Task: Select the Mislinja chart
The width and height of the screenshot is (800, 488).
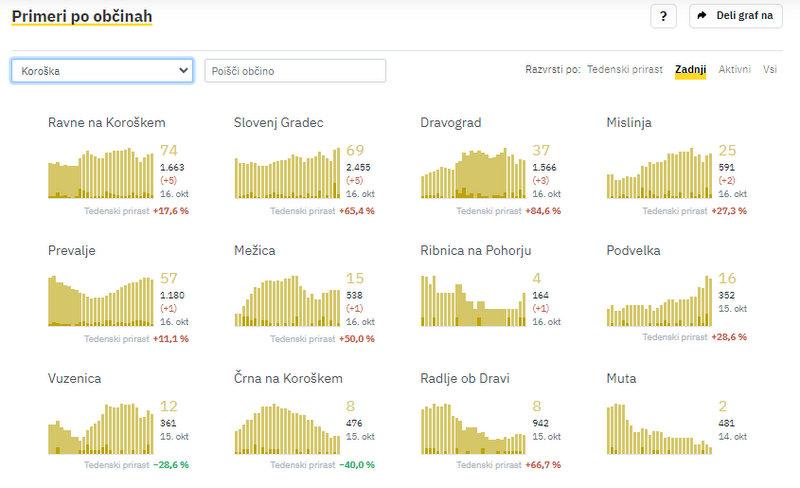Action: pos(659,174)
